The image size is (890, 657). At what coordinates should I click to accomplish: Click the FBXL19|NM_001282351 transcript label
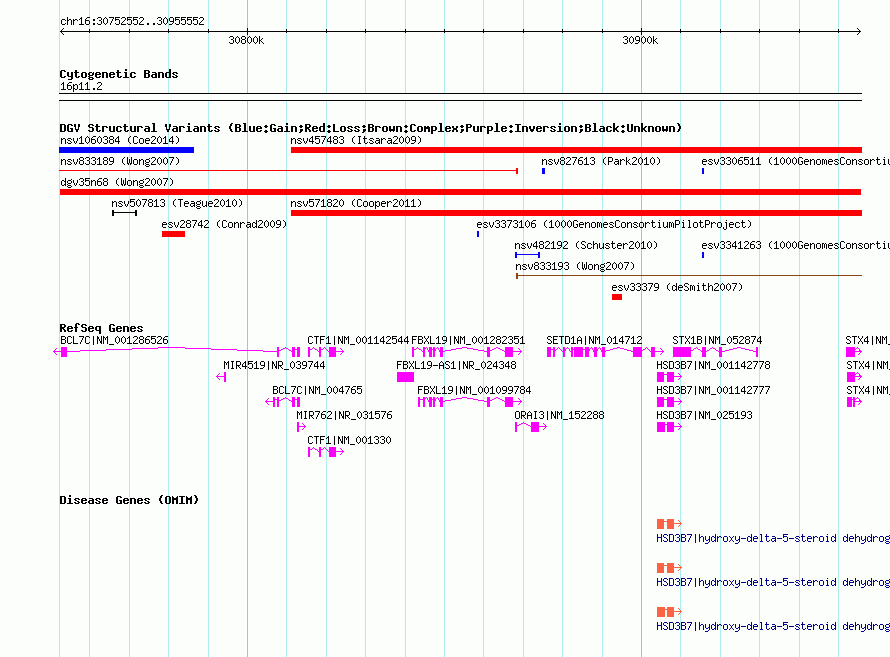468,340
